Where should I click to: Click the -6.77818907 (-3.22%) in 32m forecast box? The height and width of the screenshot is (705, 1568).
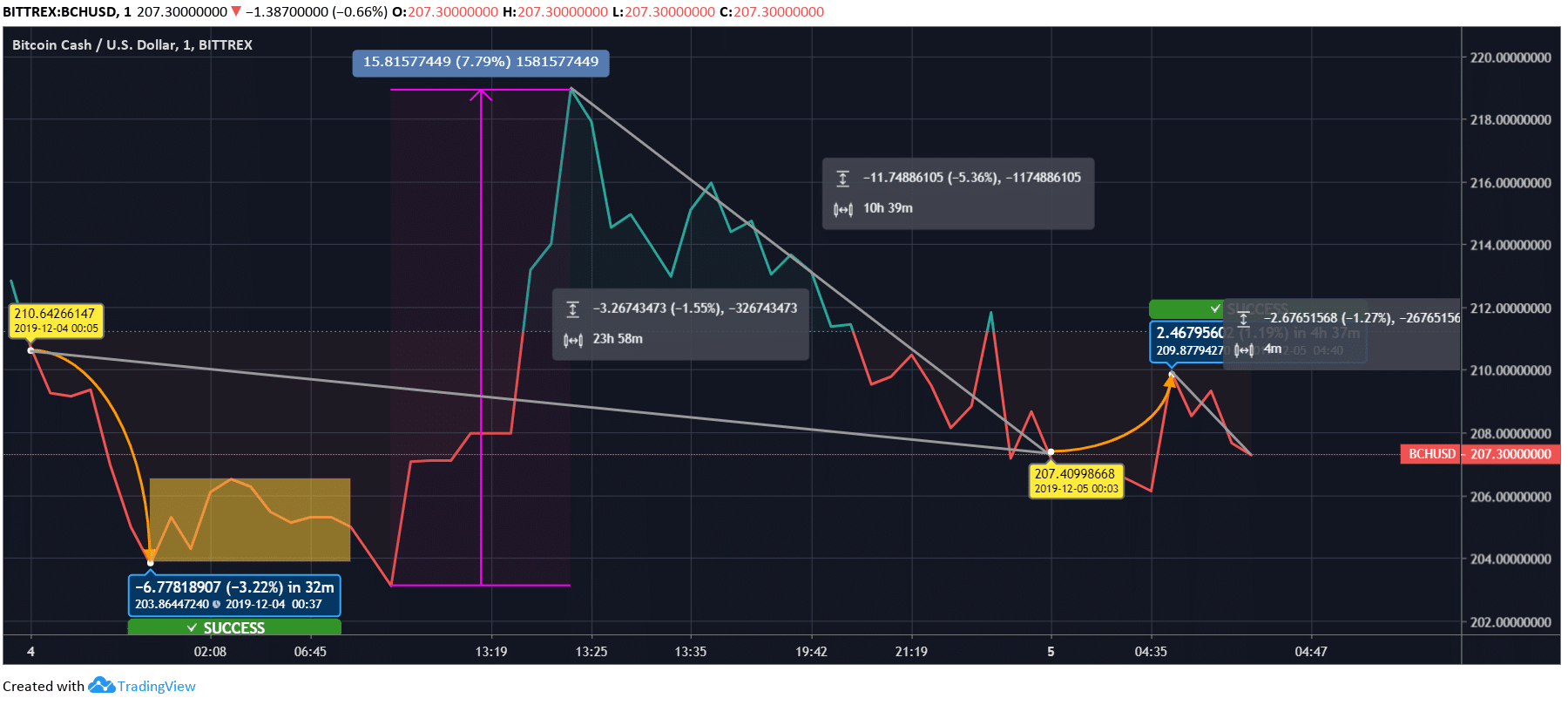[234, 595]
